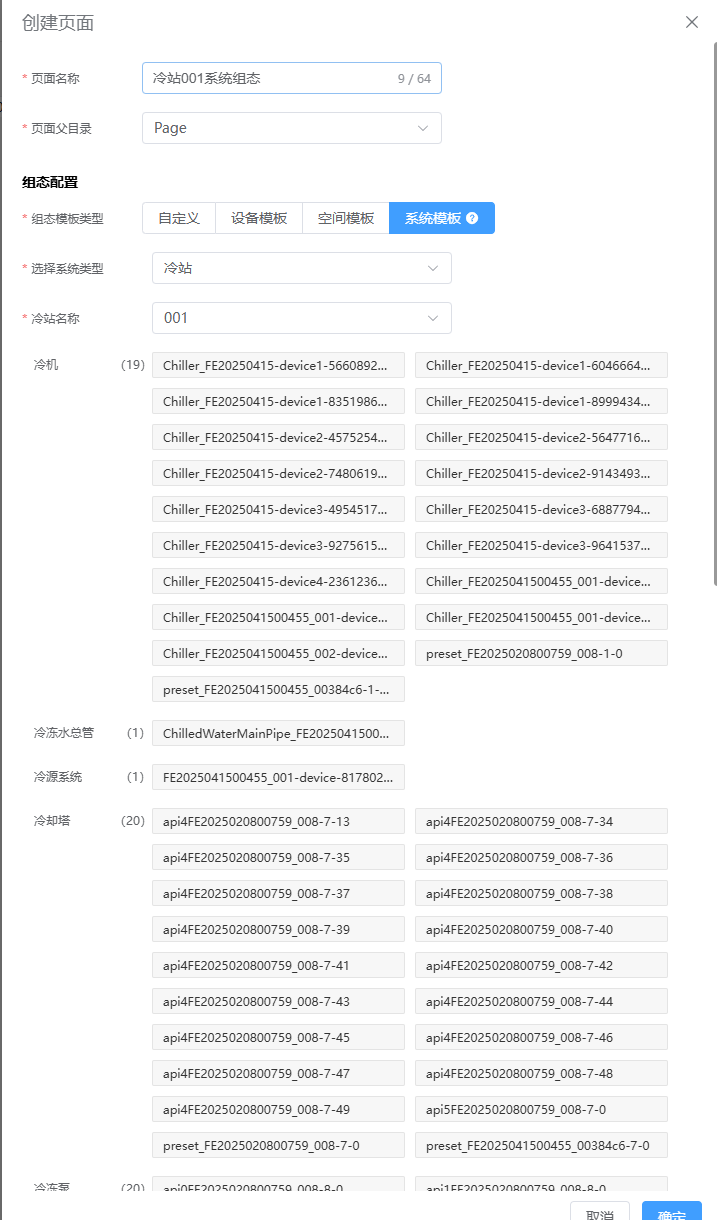The width and height of the screenshot is (717, 1220).
Task: Click the 冷却塔 group label
Action: (x=52, y=821)
